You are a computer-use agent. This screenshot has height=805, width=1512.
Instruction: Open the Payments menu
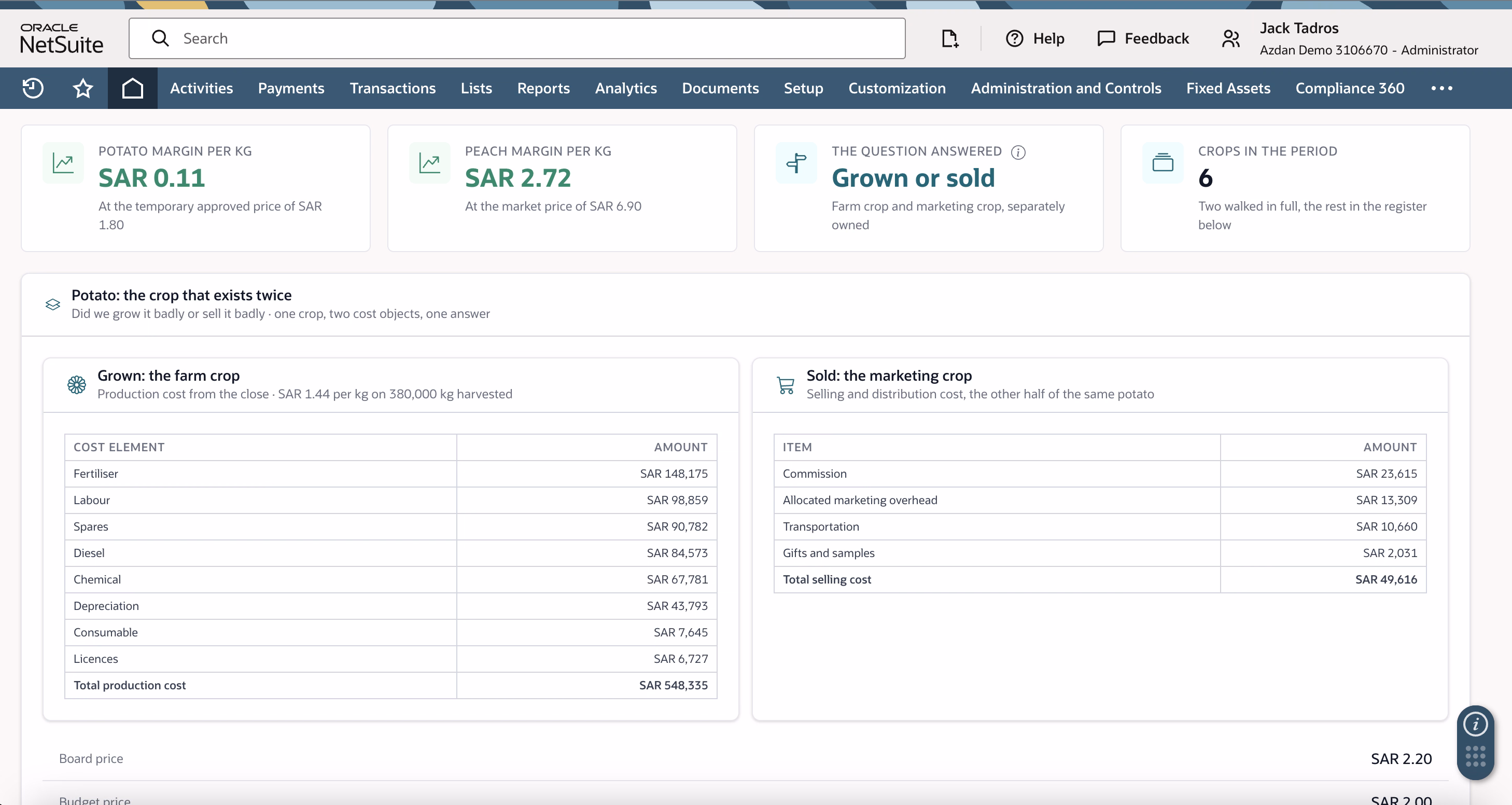pyautogui.click(x=291, y=88)
